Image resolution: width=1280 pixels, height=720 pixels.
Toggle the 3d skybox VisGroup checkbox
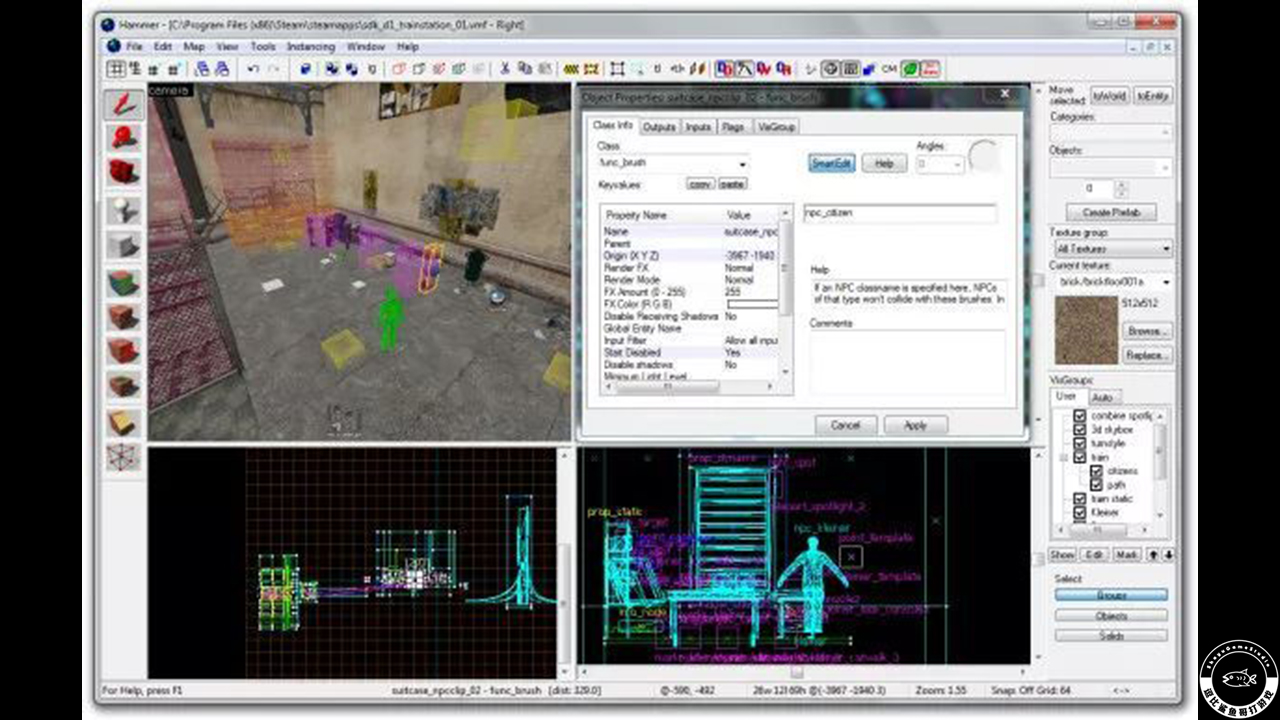click(1080, 429)
